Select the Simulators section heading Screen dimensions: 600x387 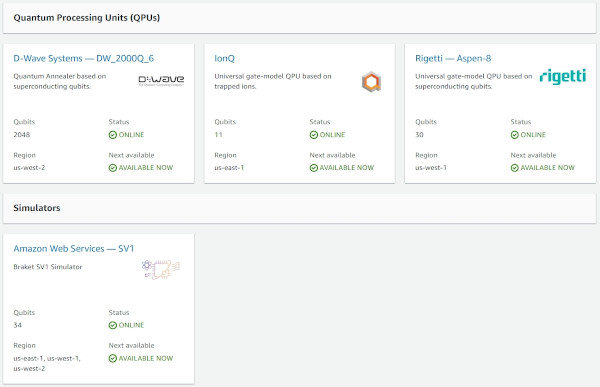click(x=37, y=208)
